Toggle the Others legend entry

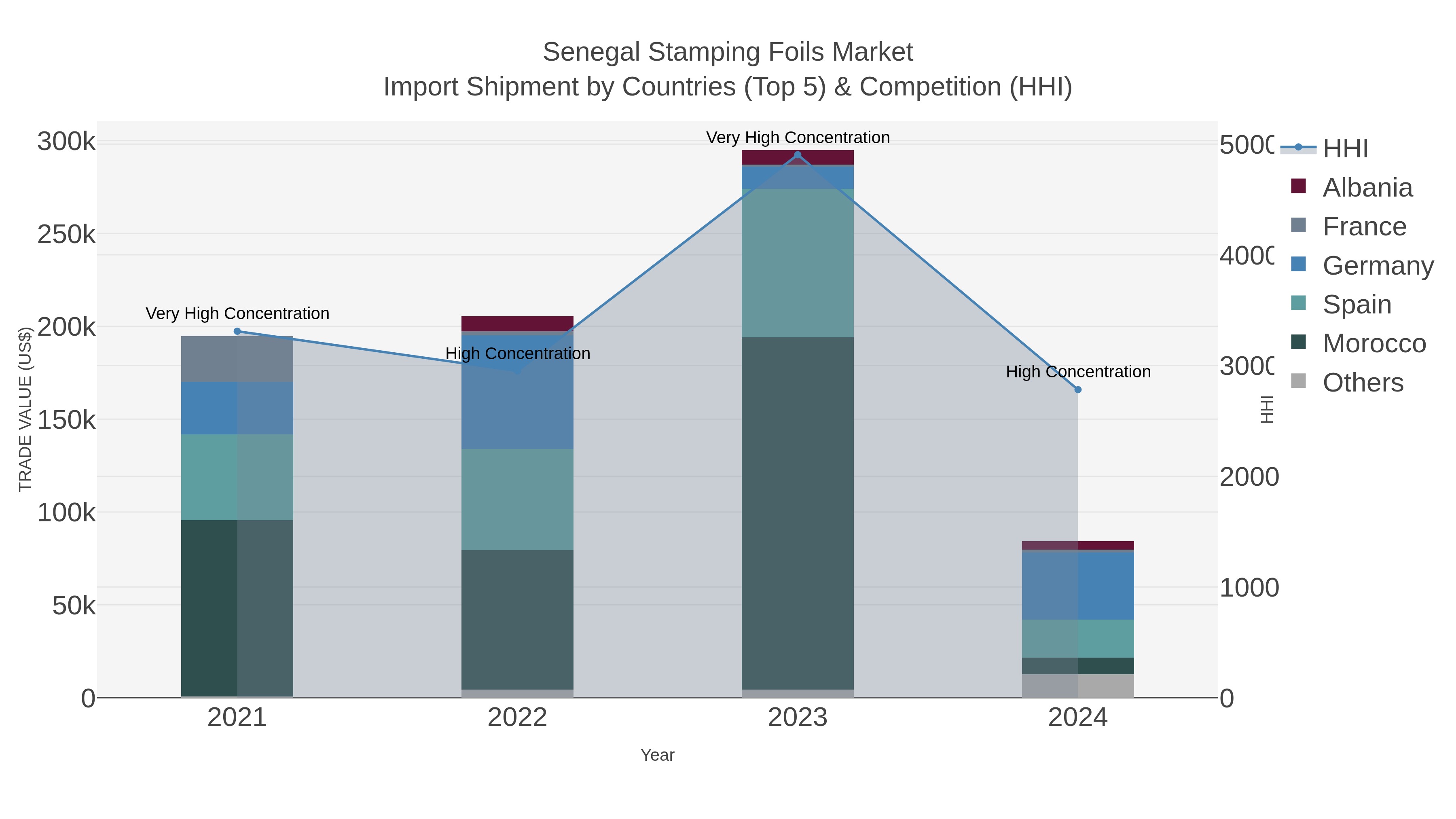pyautogui.click(x=1348, y=382)
